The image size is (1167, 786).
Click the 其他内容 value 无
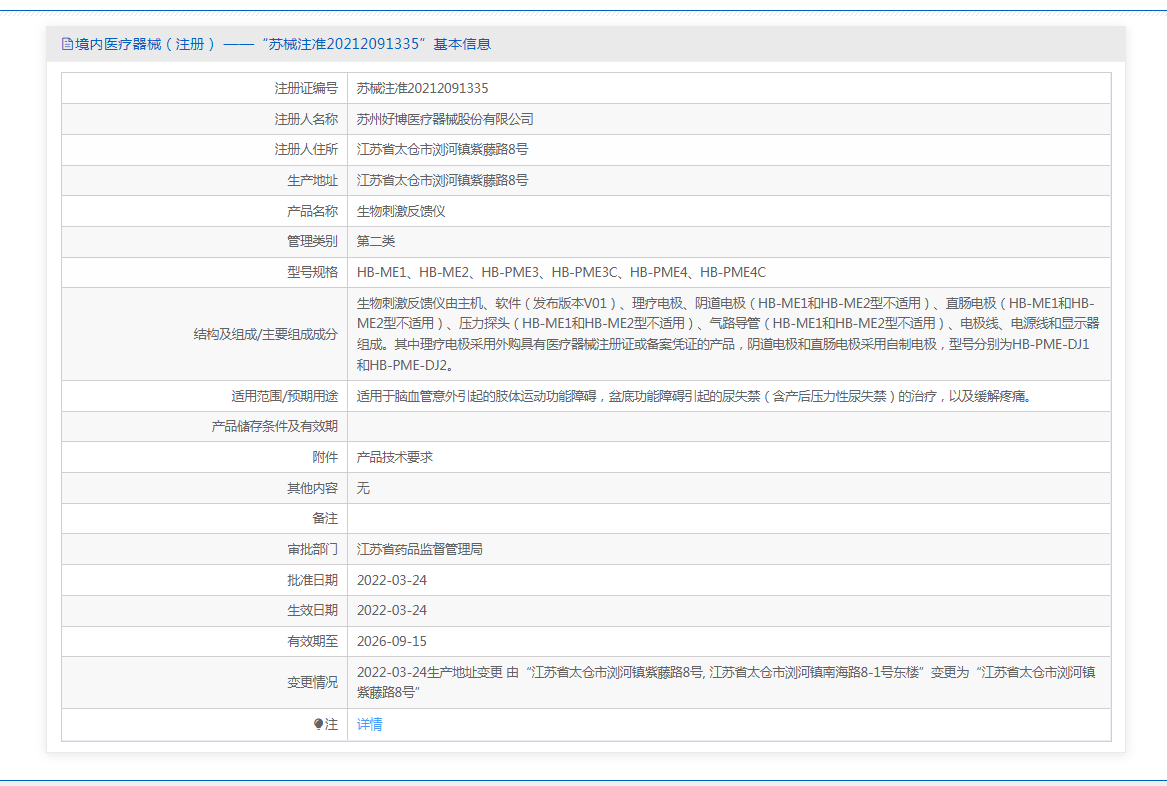click(x=363, y=488)
